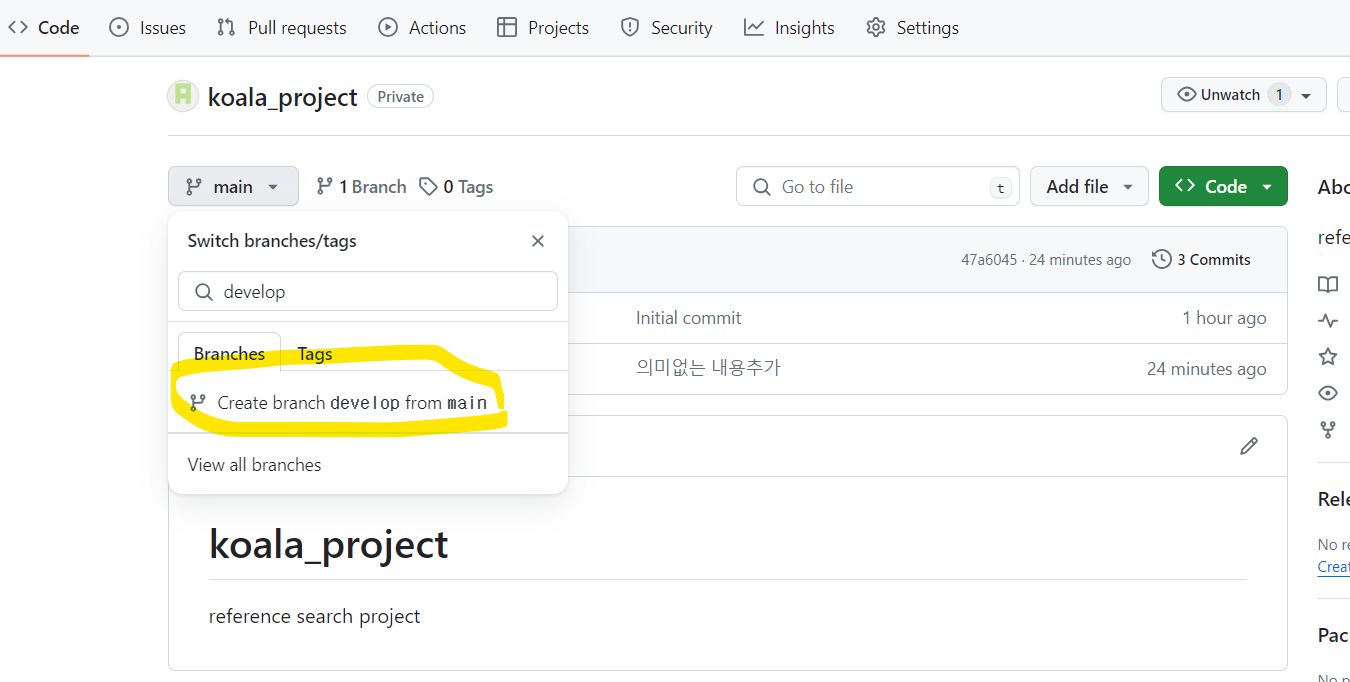Switch to the Tags tab in popup

click(315, 354)
